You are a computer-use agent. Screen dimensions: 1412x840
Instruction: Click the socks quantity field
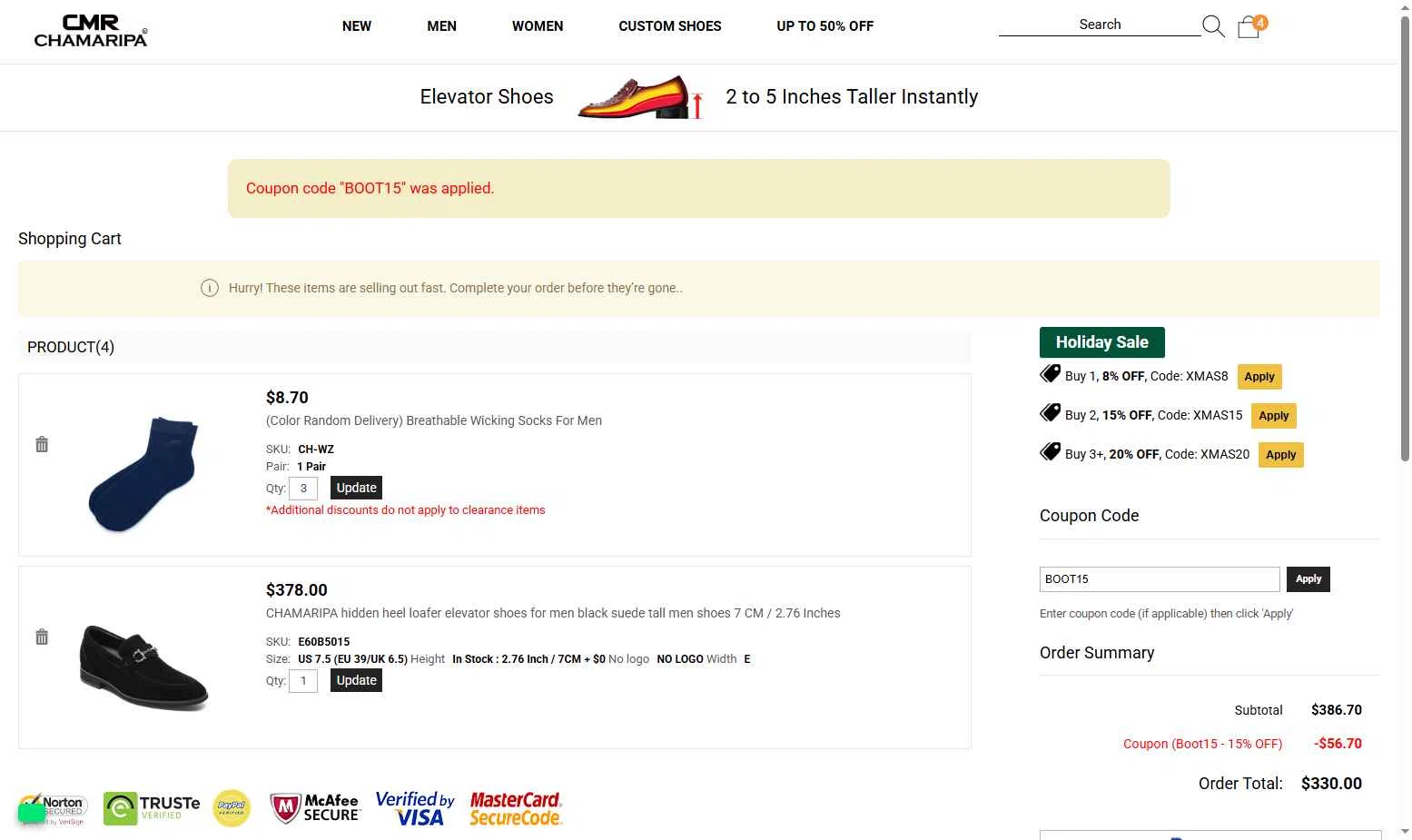[303, 489]
